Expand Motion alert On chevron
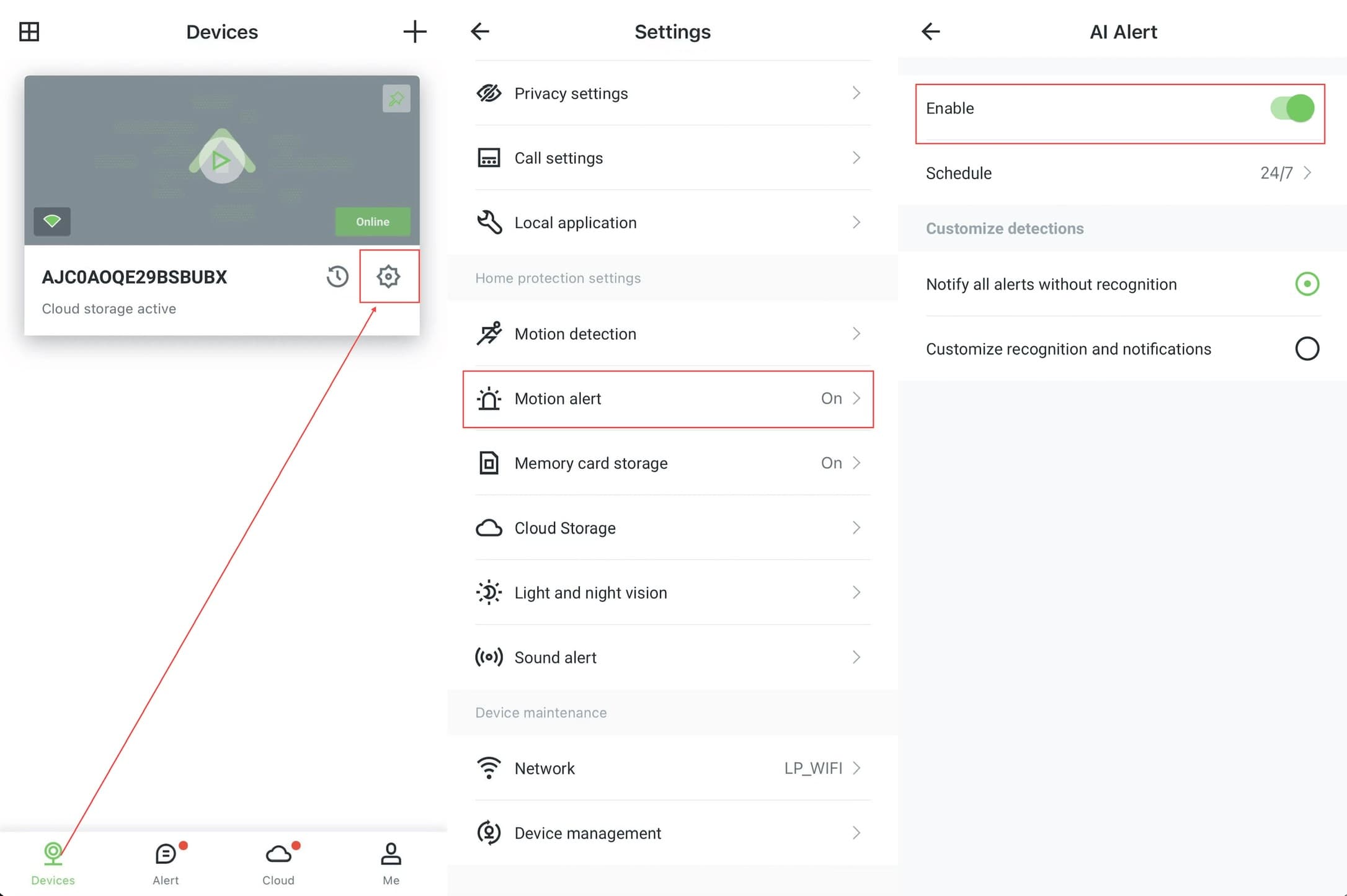The width and height of the screenshot is (1347, 896). (856, 399)
